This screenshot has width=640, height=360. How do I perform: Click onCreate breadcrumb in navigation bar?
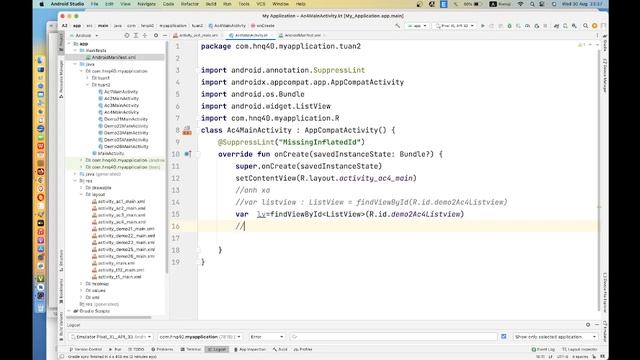coord(263,26)
